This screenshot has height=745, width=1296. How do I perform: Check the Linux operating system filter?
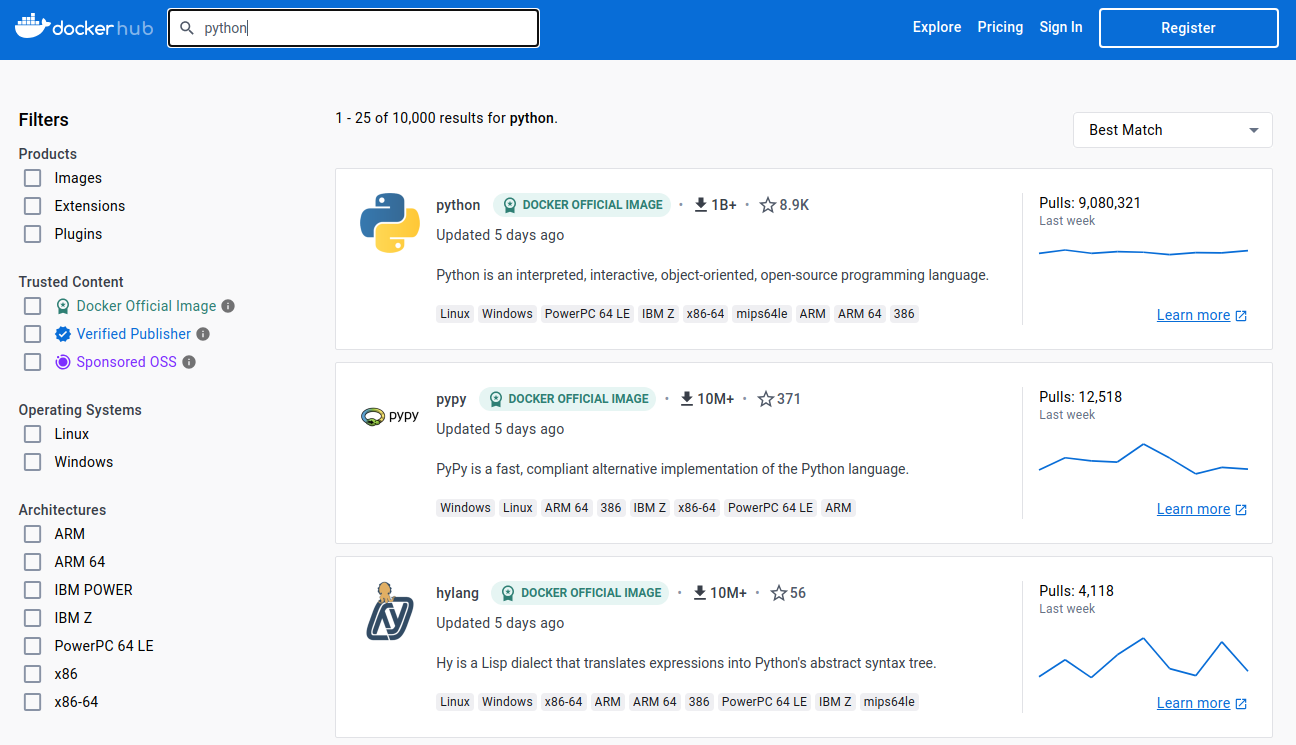point(33,434)
